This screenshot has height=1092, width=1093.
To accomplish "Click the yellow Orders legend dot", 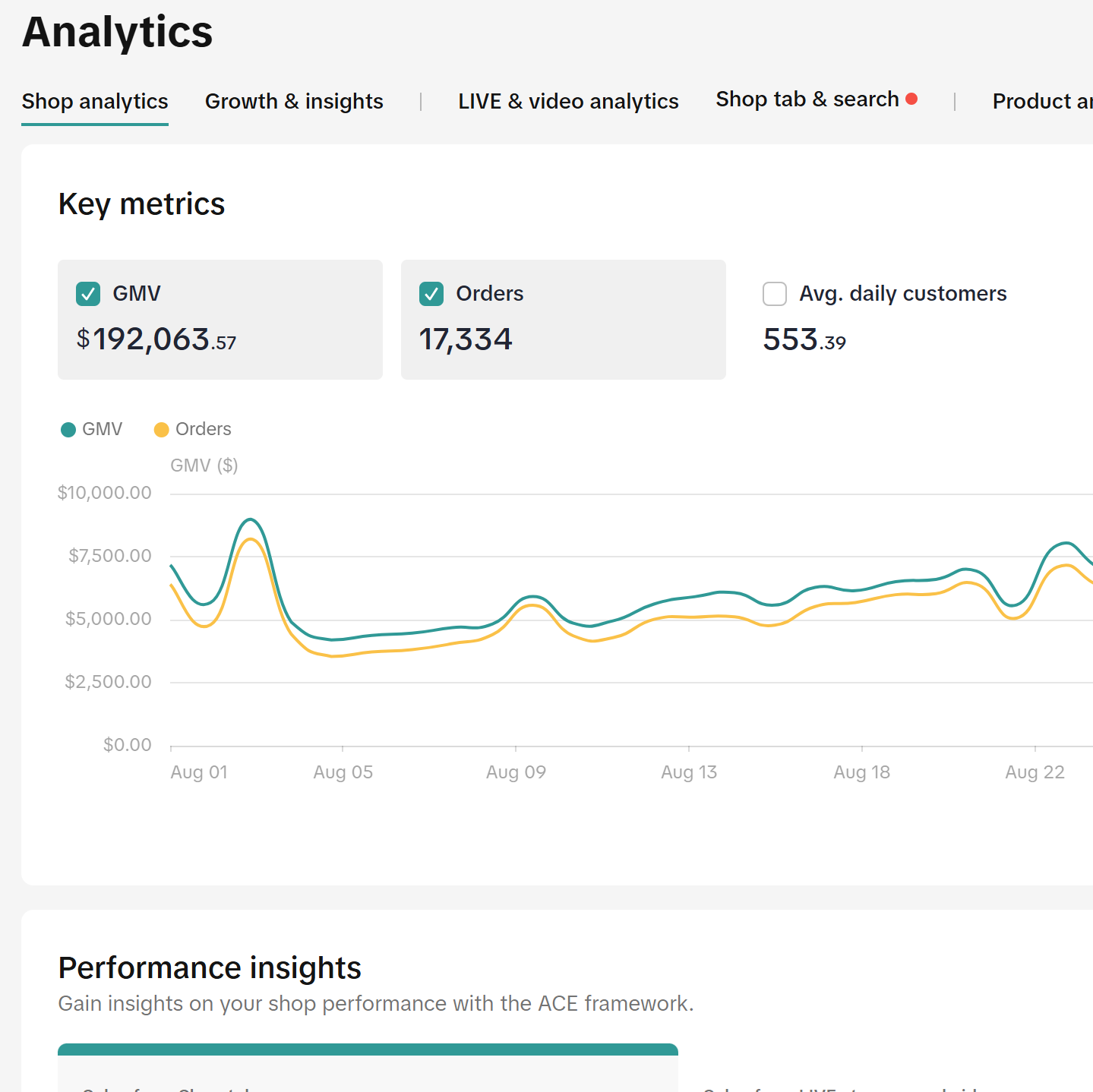I will click(161, 430).
